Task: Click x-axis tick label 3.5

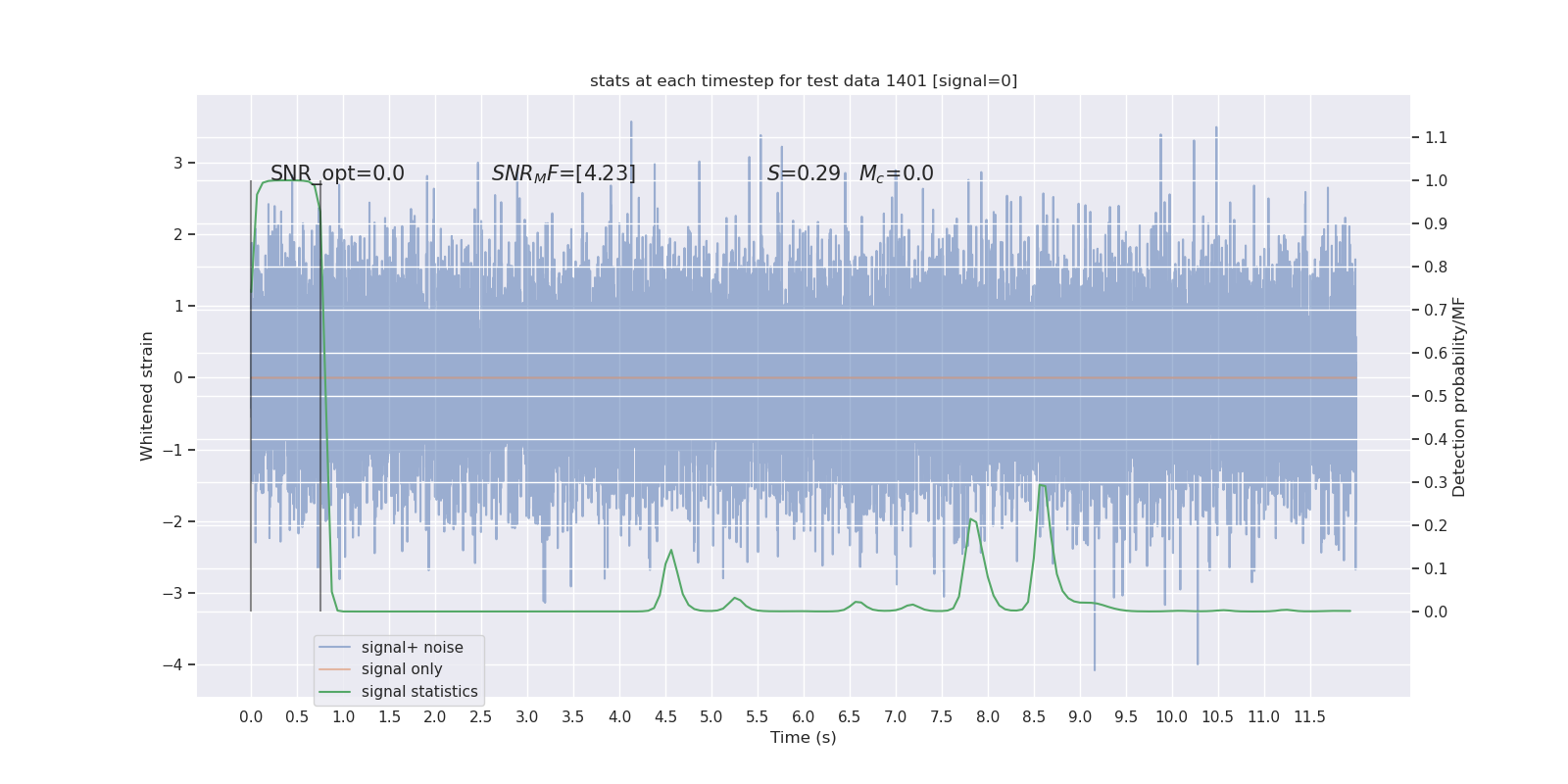Action: pos(573,716)
